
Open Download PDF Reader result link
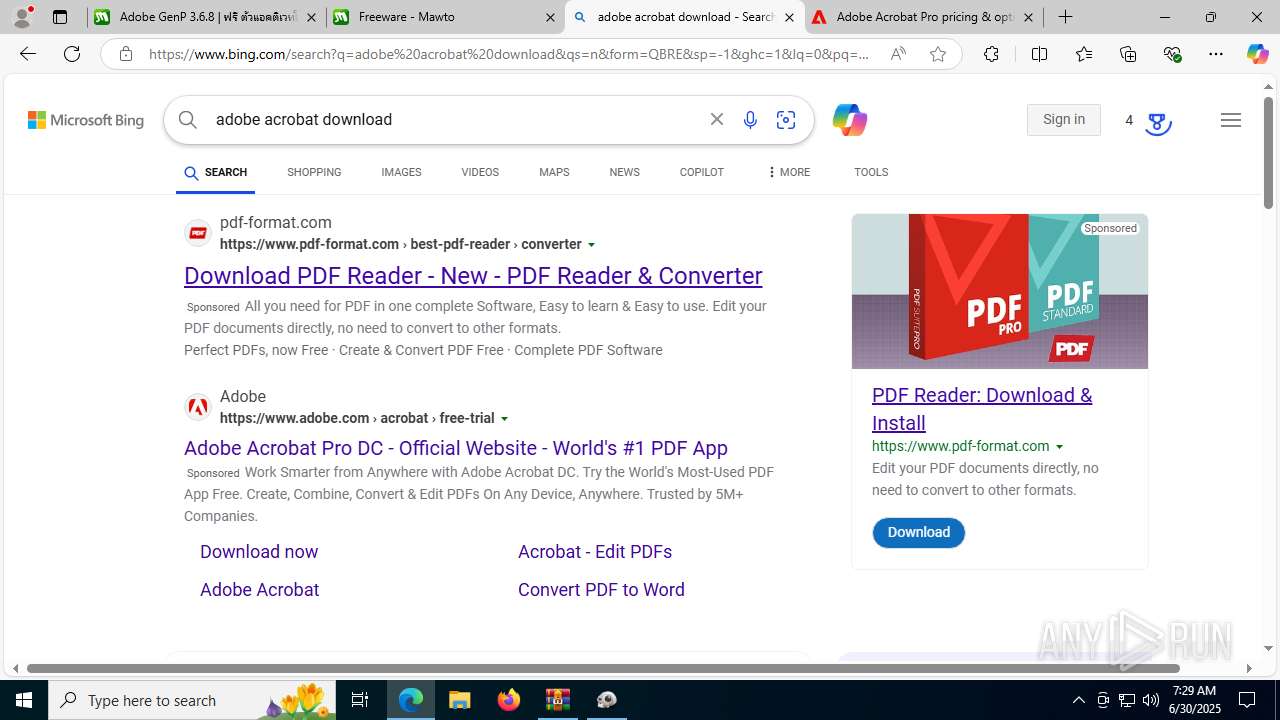473,276
